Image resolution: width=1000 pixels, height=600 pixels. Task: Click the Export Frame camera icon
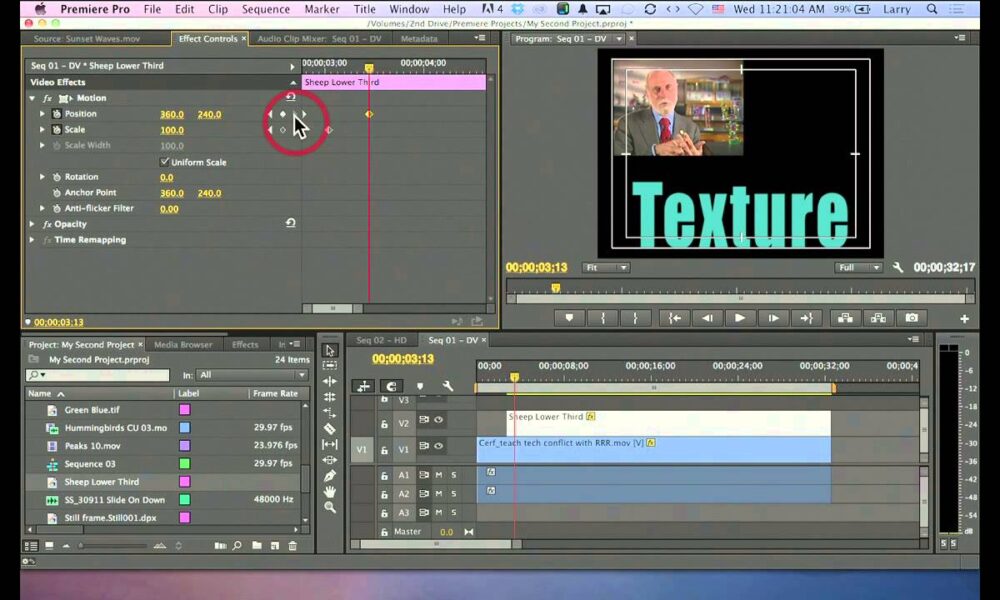point(911,318)
